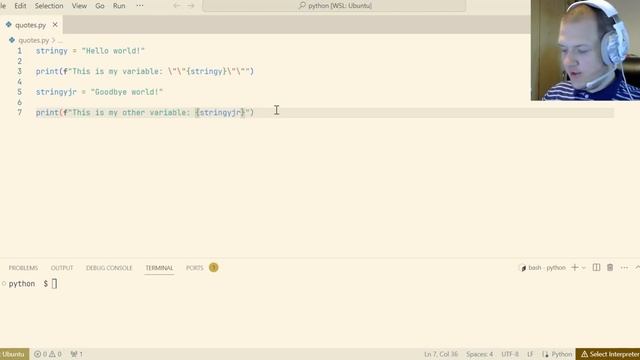Switch to the PROBLEMS panel tab
640x360 pixels.
pos(23,268)
